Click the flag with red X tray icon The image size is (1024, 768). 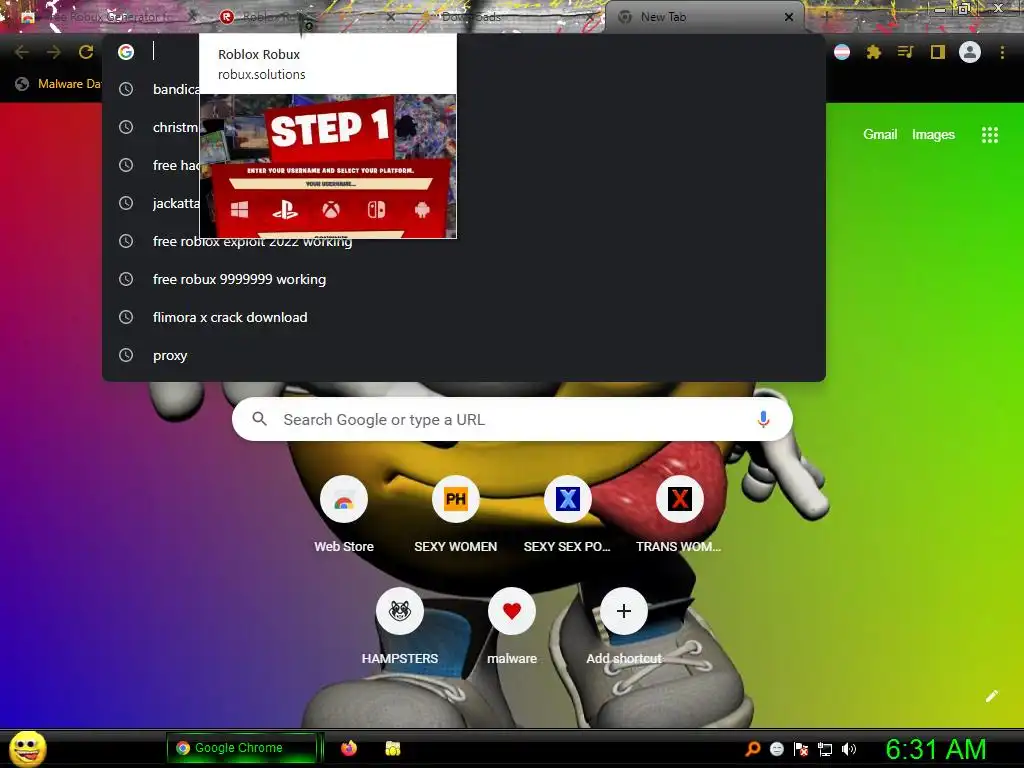point(801,749)
